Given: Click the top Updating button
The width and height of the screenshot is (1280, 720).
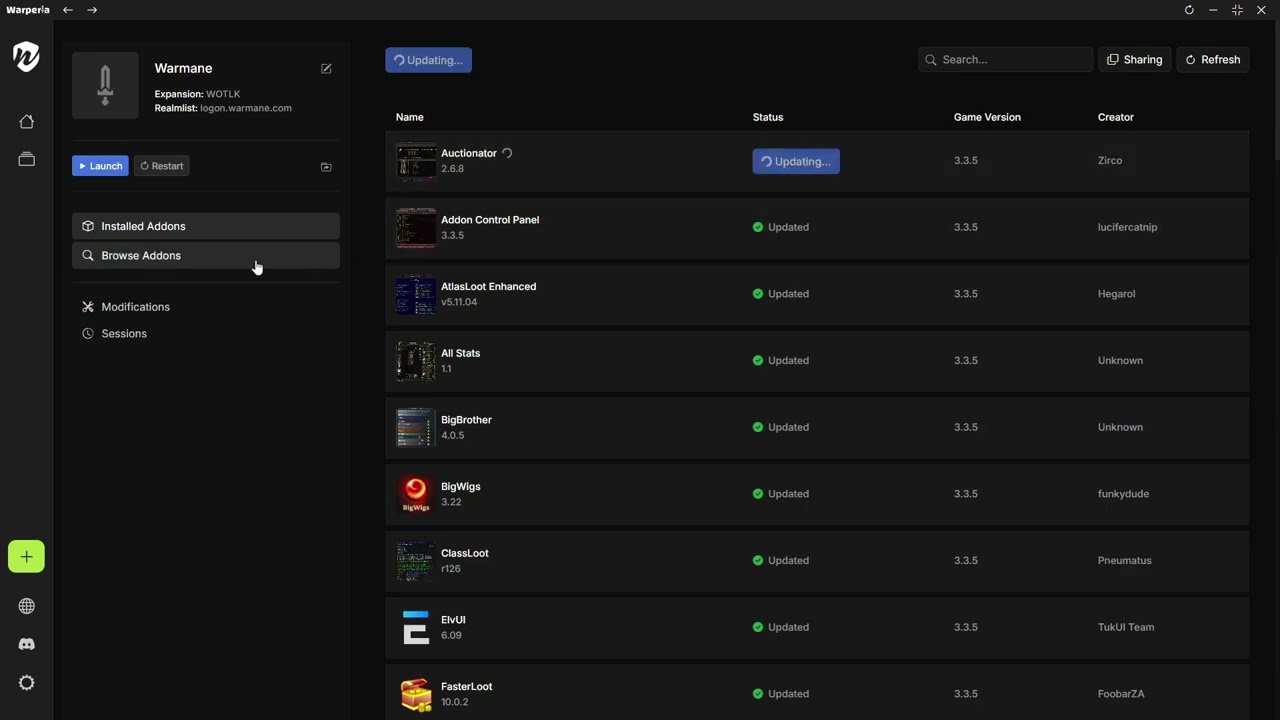Looking at the screenshot, I should tap(428, 60).
